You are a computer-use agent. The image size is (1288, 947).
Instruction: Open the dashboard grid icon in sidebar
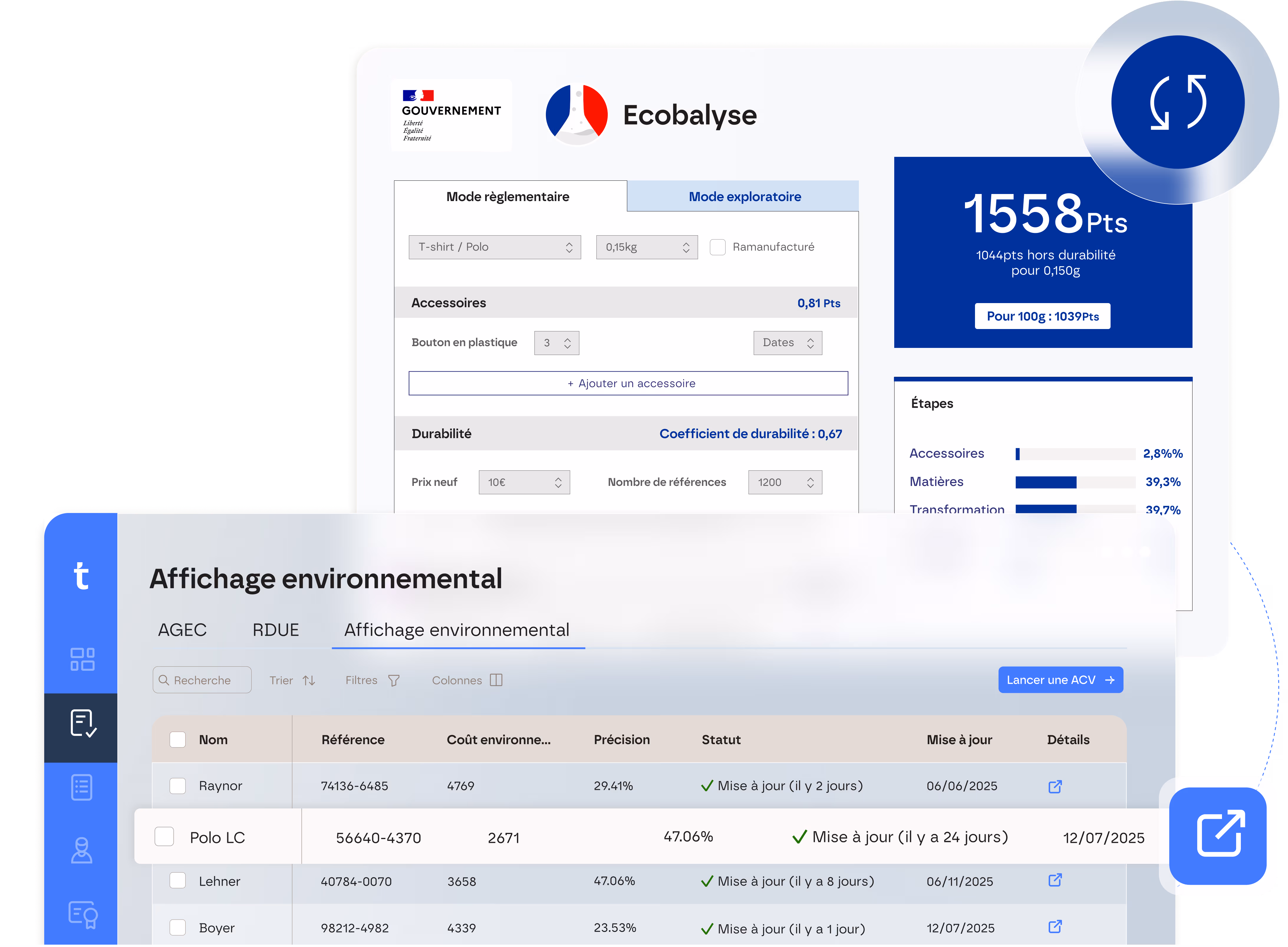click(82, 659)
